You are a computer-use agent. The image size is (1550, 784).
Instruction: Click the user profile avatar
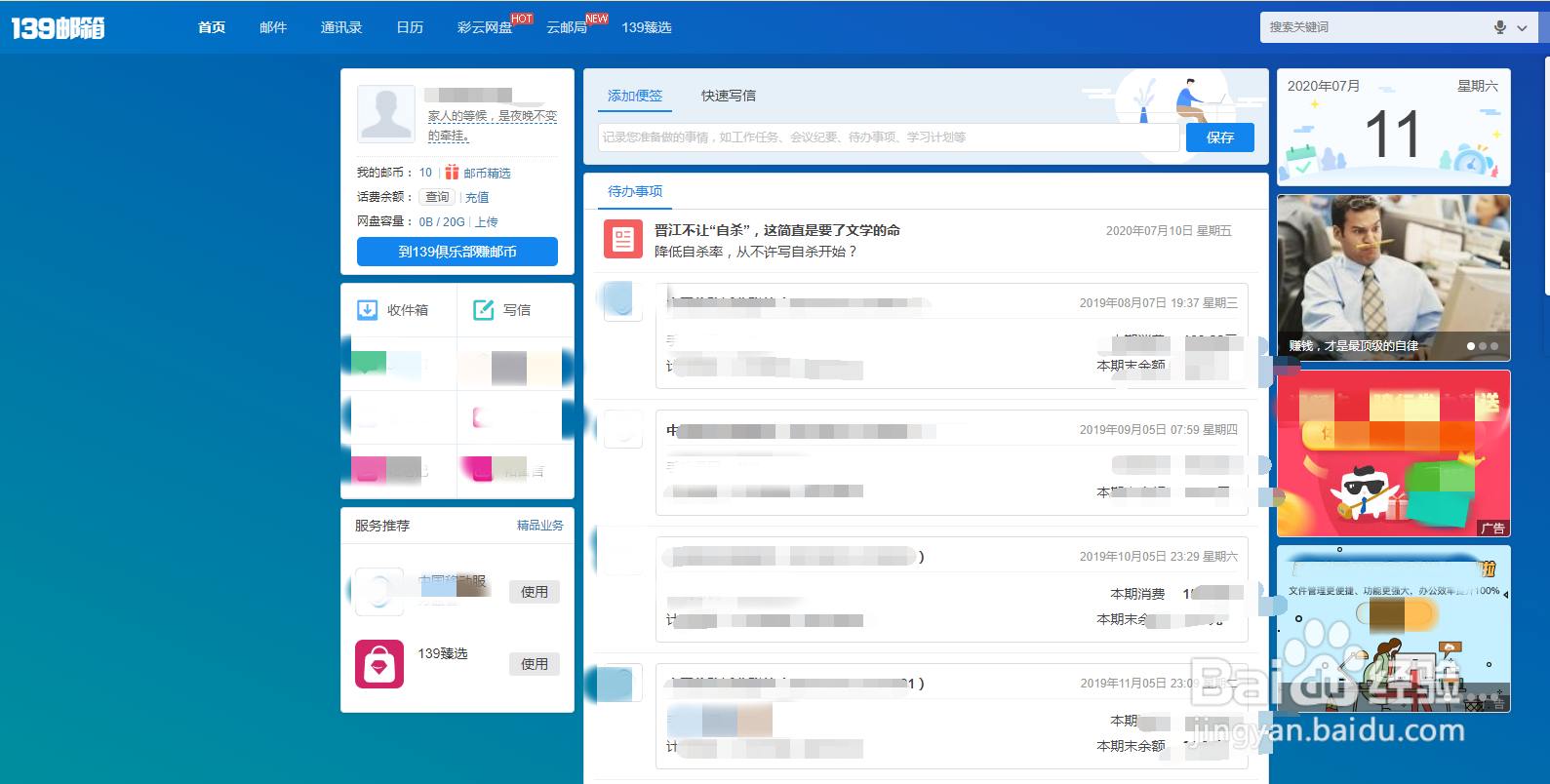[386, 114]
